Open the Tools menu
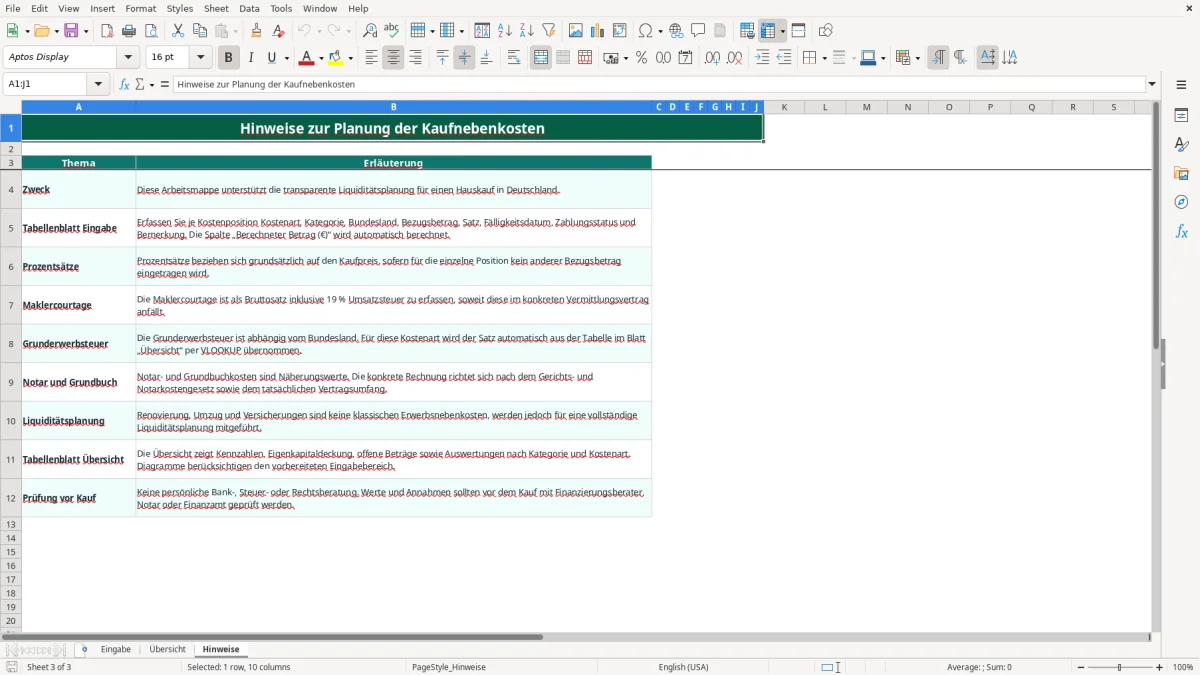Image resolution: width=1200 pixels, height=675 pixels. tap(281, 8)
